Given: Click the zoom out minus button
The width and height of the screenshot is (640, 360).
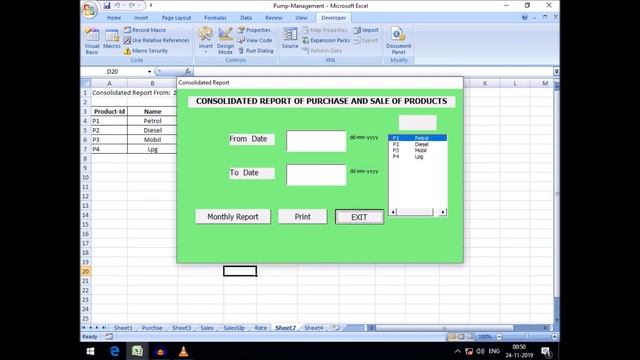Looking at the screenshot, I should point(499,337).
